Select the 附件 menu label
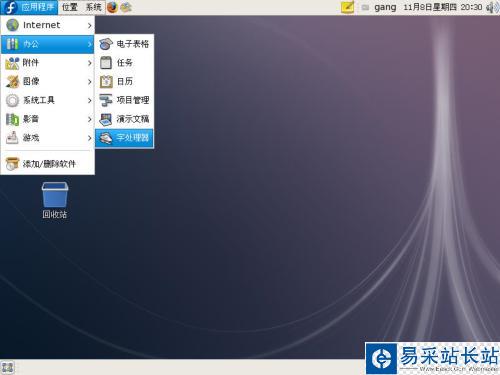500x375 pixels. click(x=31, y=63)
